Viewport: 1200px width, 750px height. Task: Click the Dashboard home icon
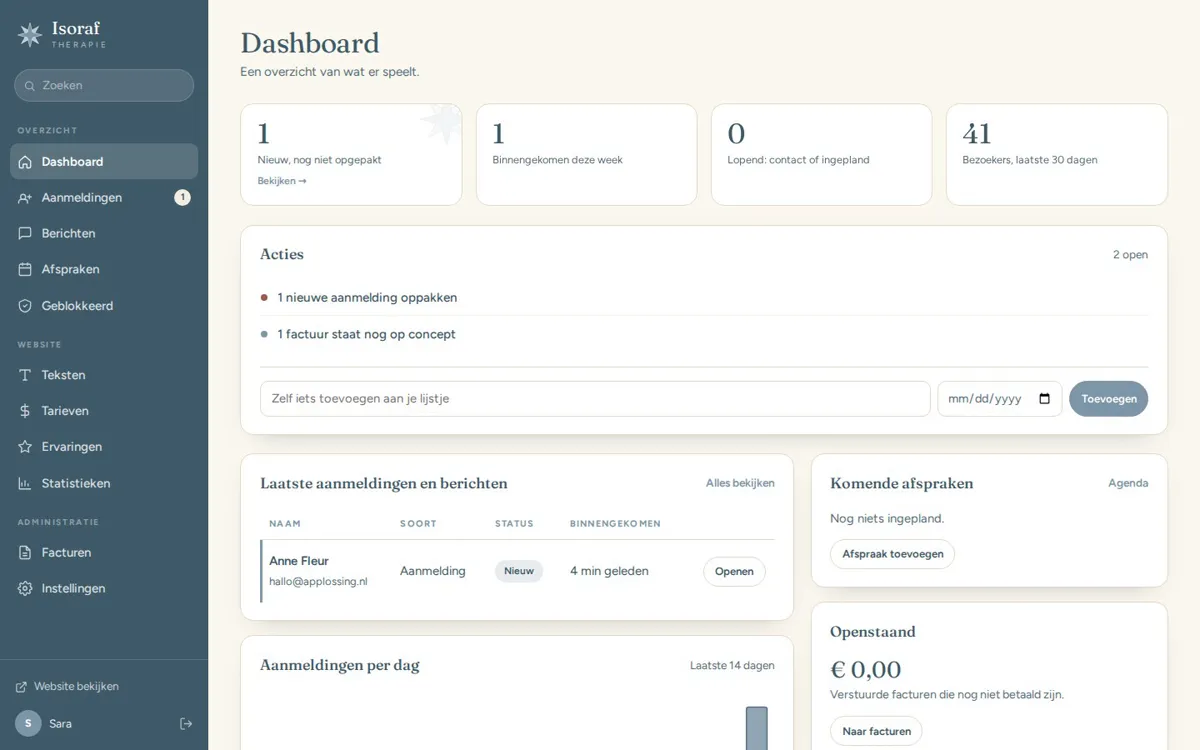tap(25, 162)
